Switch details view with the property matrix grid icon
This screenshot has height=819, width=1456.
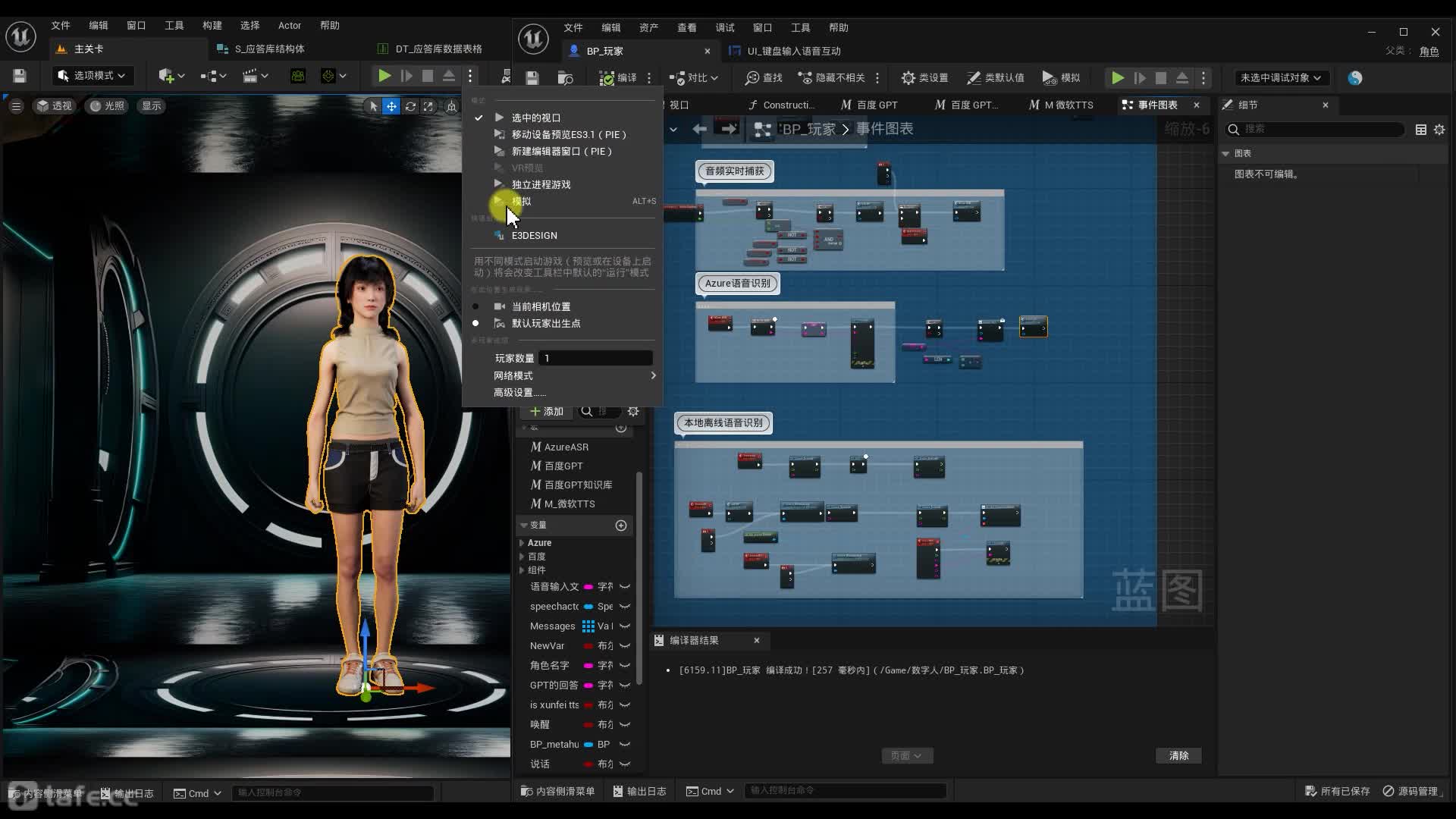(x=1421, y=130)
